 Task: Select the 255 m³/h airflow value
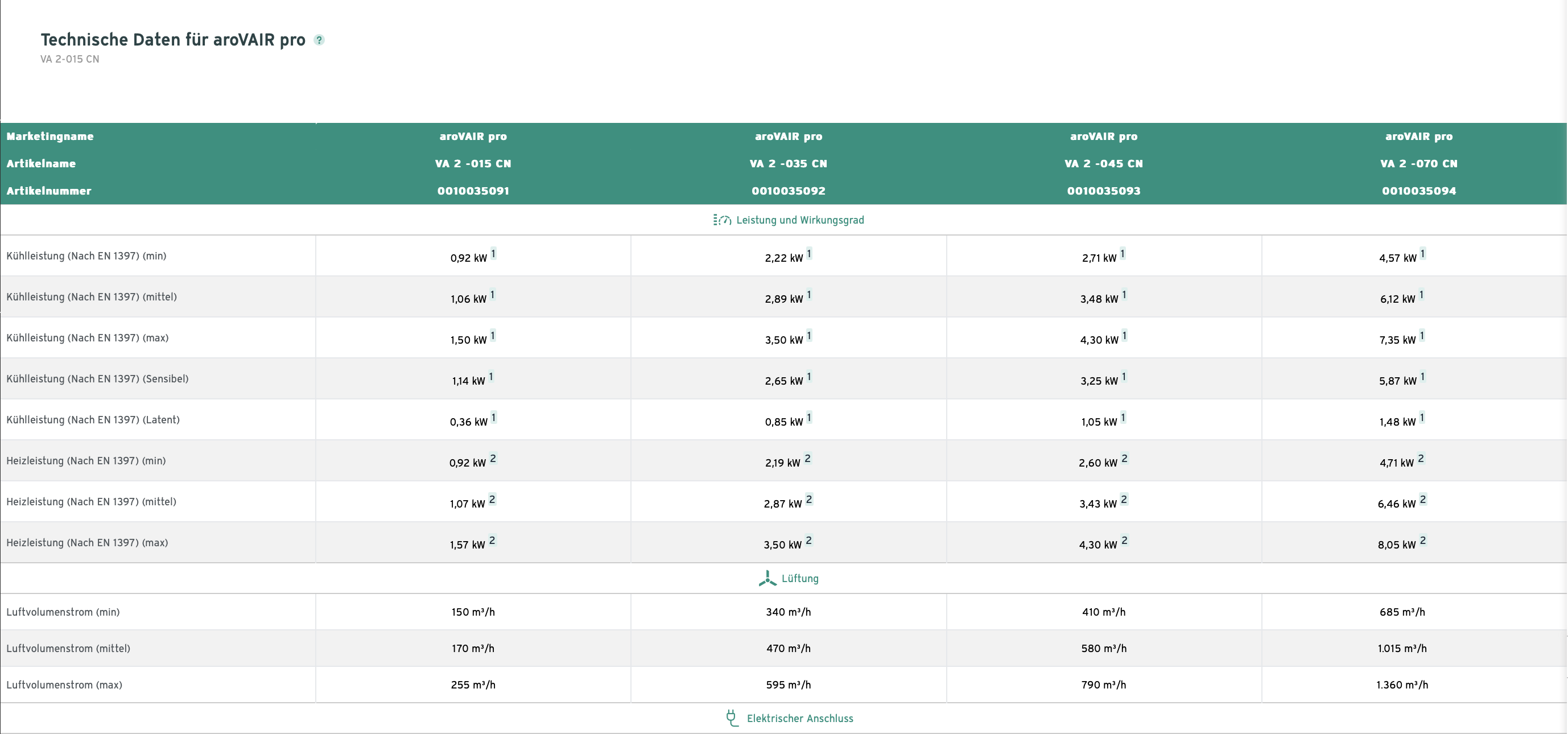[473, 685]
